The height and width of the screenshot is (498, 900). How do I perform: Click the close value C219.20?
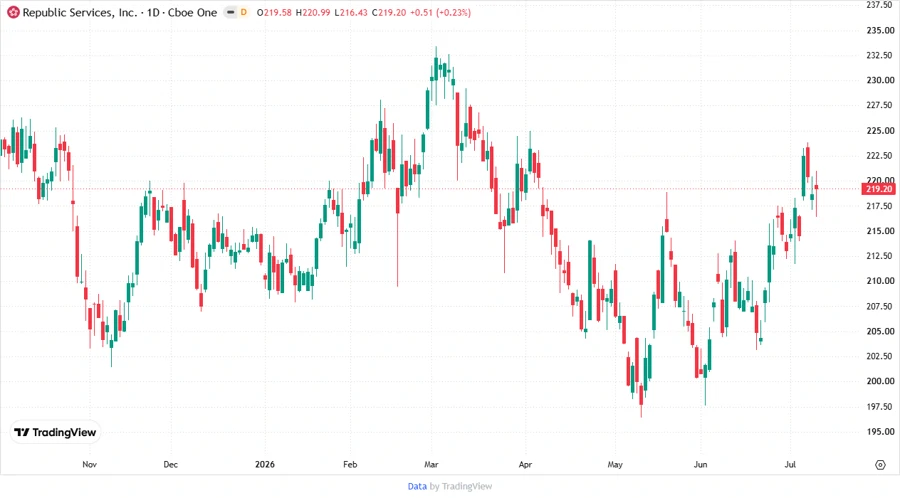coord(389,12)
